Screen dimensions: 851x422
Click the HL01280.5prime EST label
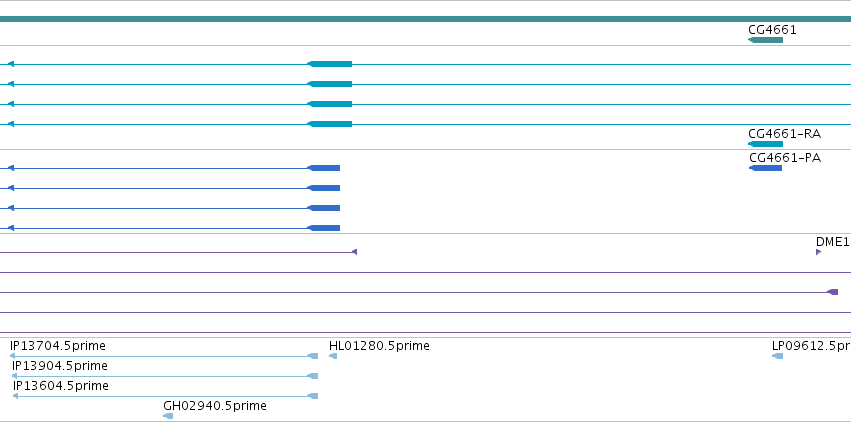(379, 346)
